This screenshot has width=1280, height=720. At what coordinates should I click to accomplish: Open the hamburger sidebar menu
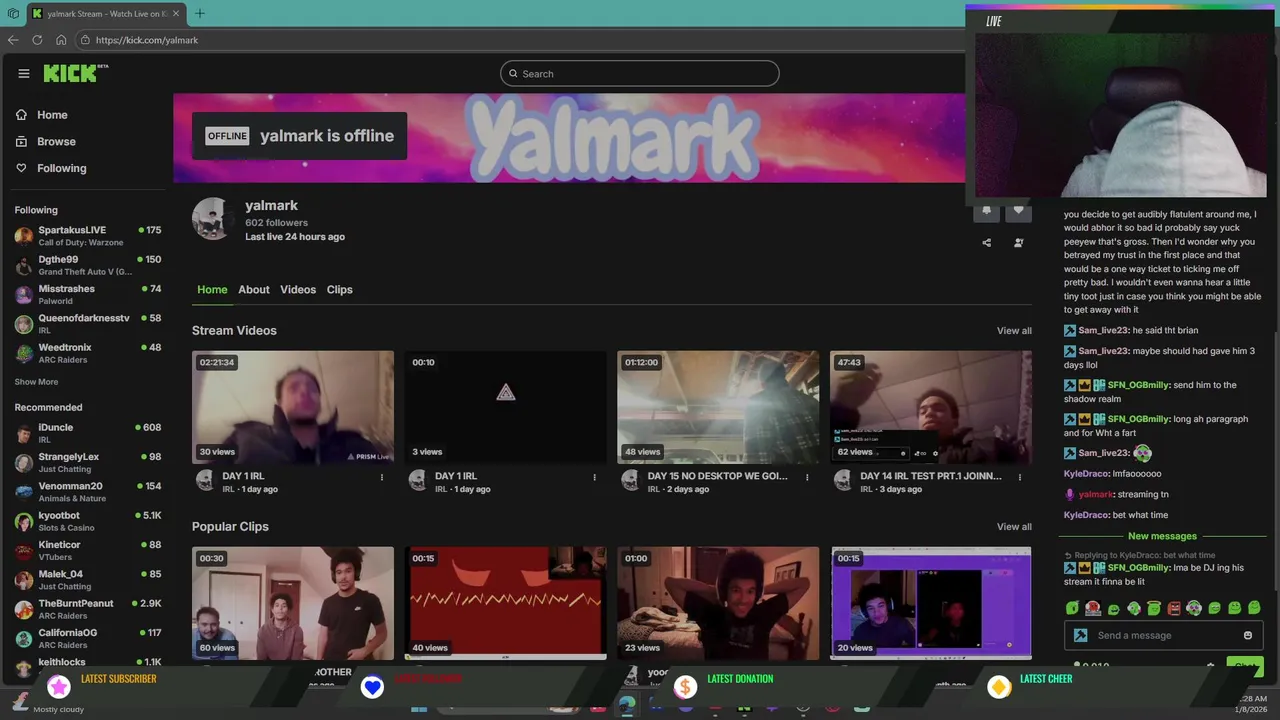pos(24,73)
